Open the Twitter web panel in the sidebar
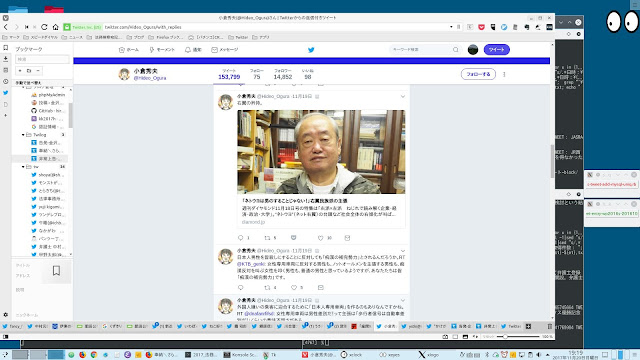The image size is (640, 360). (x=6, y=93)
